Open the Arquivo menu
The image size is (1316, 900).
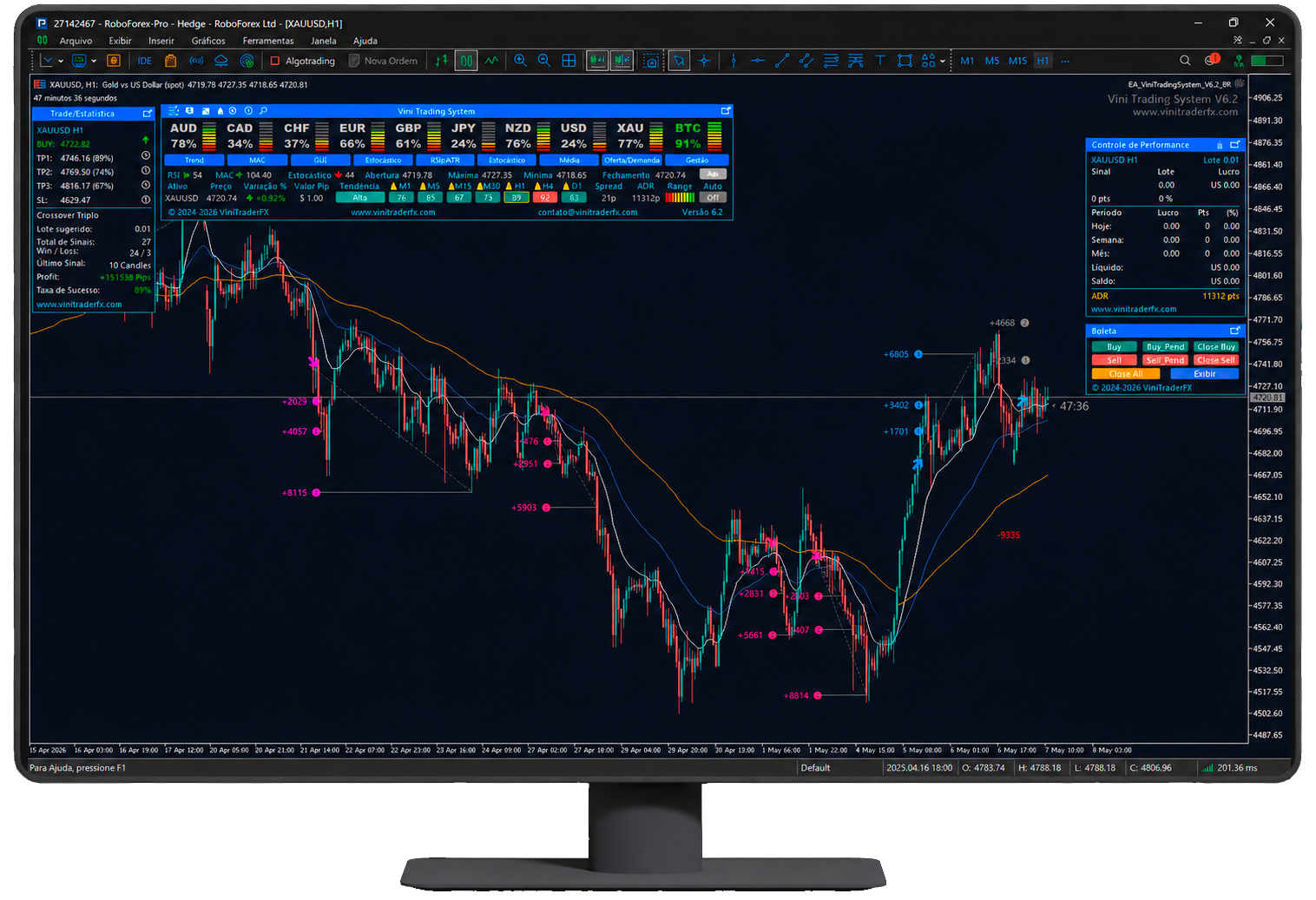click(76, 41)
